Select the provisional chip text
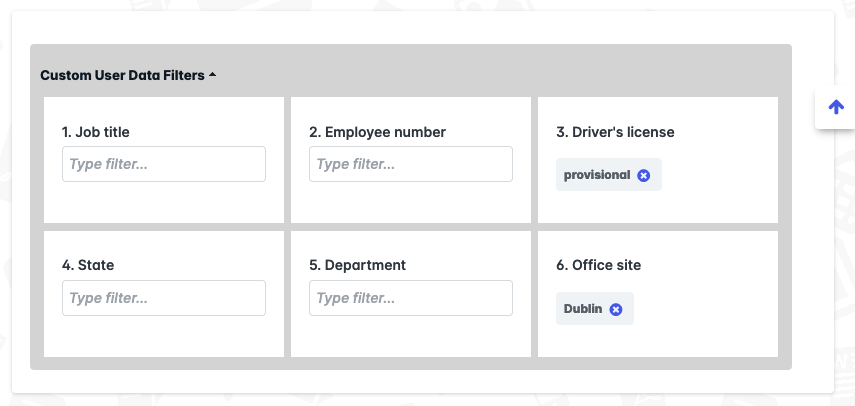855x406 pixels. [x=597, y=175]
